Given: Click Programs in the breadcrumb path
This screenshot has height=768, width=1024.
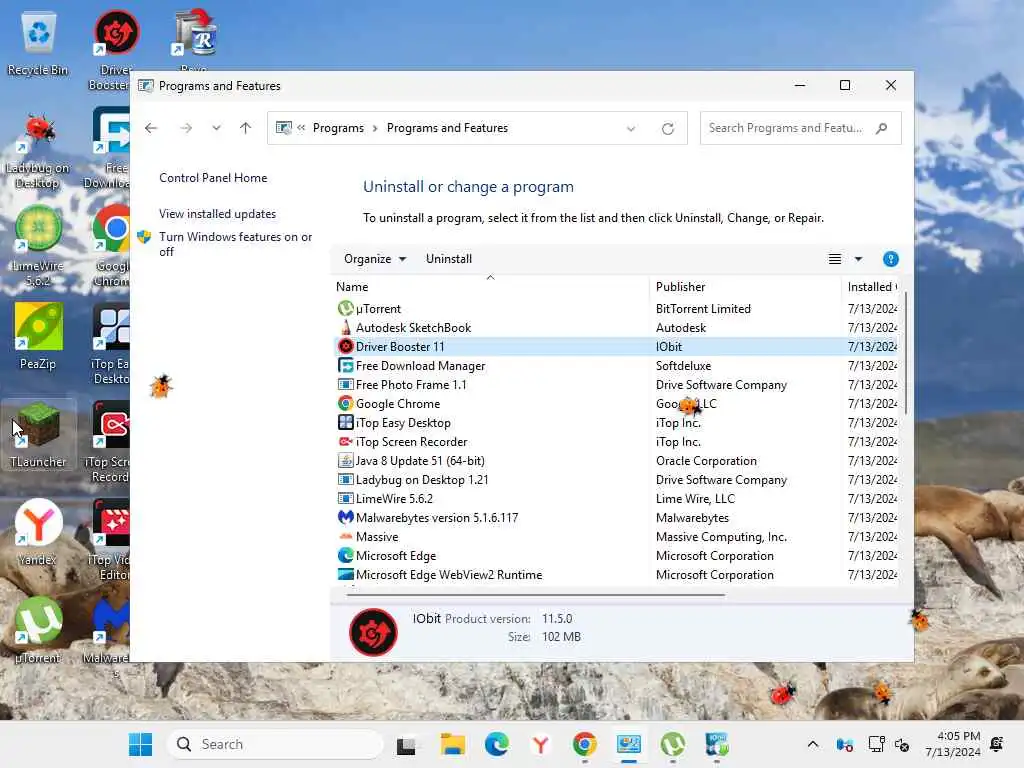Looking at the screenshot, I should [x=338, y=128].
